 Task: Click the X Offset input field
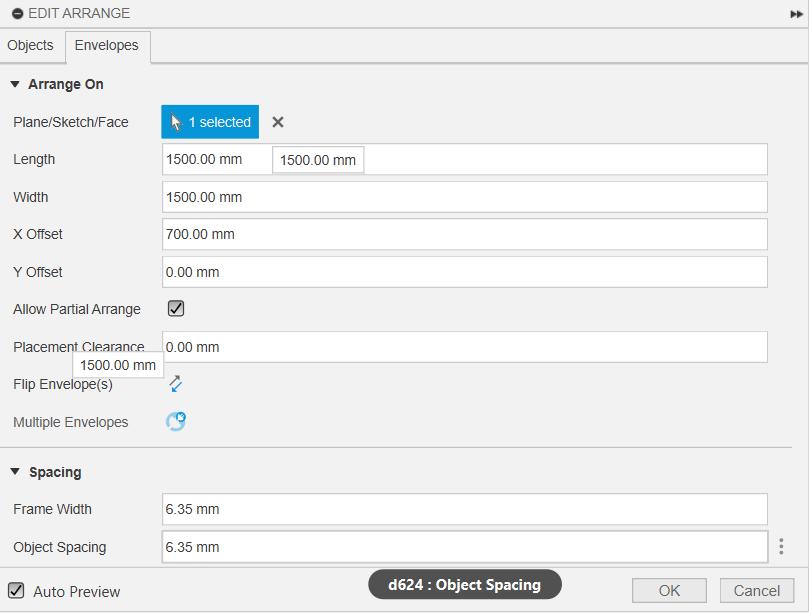pos(465,234)
